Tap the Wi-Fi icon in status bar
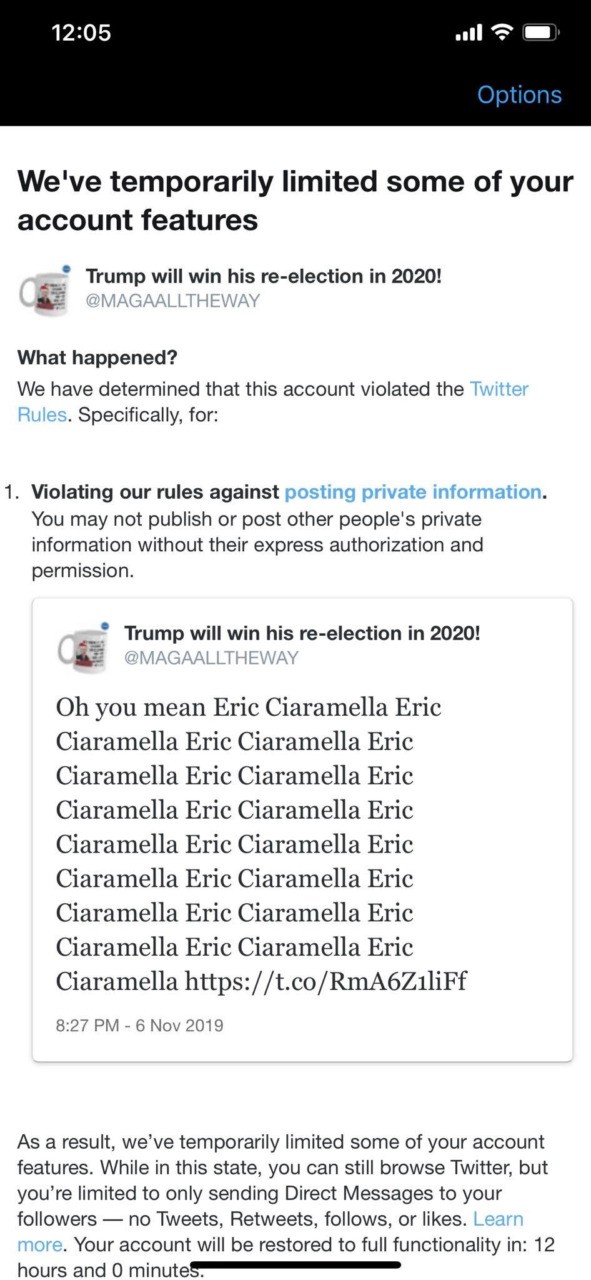The image size is (591, 1280). pos(500,33)
